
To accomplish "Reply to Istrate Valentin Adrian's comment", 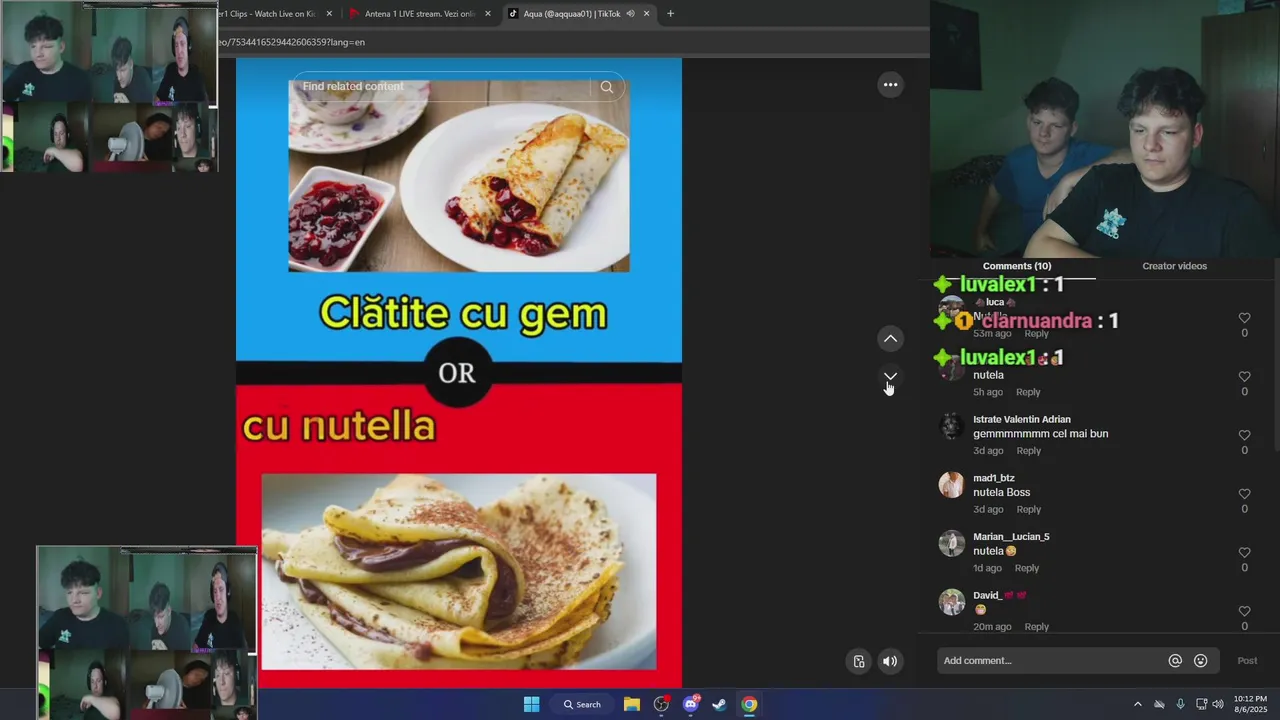I will coord(1028,451).
